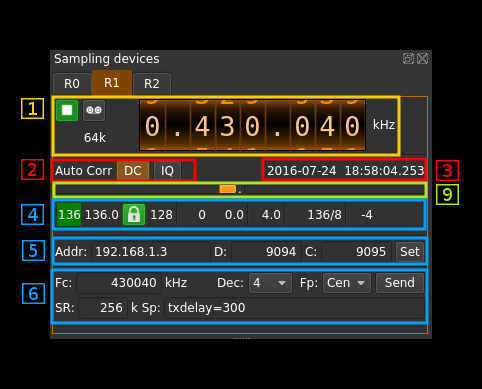Apply address with the Set button
The width and height of the screenshot is (482, 389).
point(410,252)
